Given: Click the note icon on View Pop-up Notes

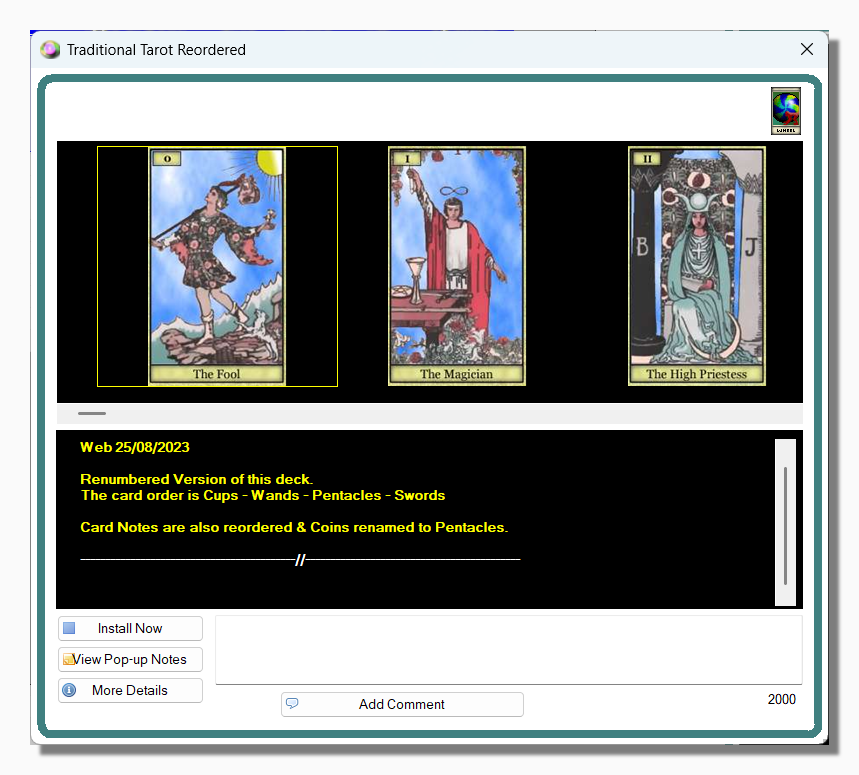Looking at the screenshot, I should (x=68, y=659).
